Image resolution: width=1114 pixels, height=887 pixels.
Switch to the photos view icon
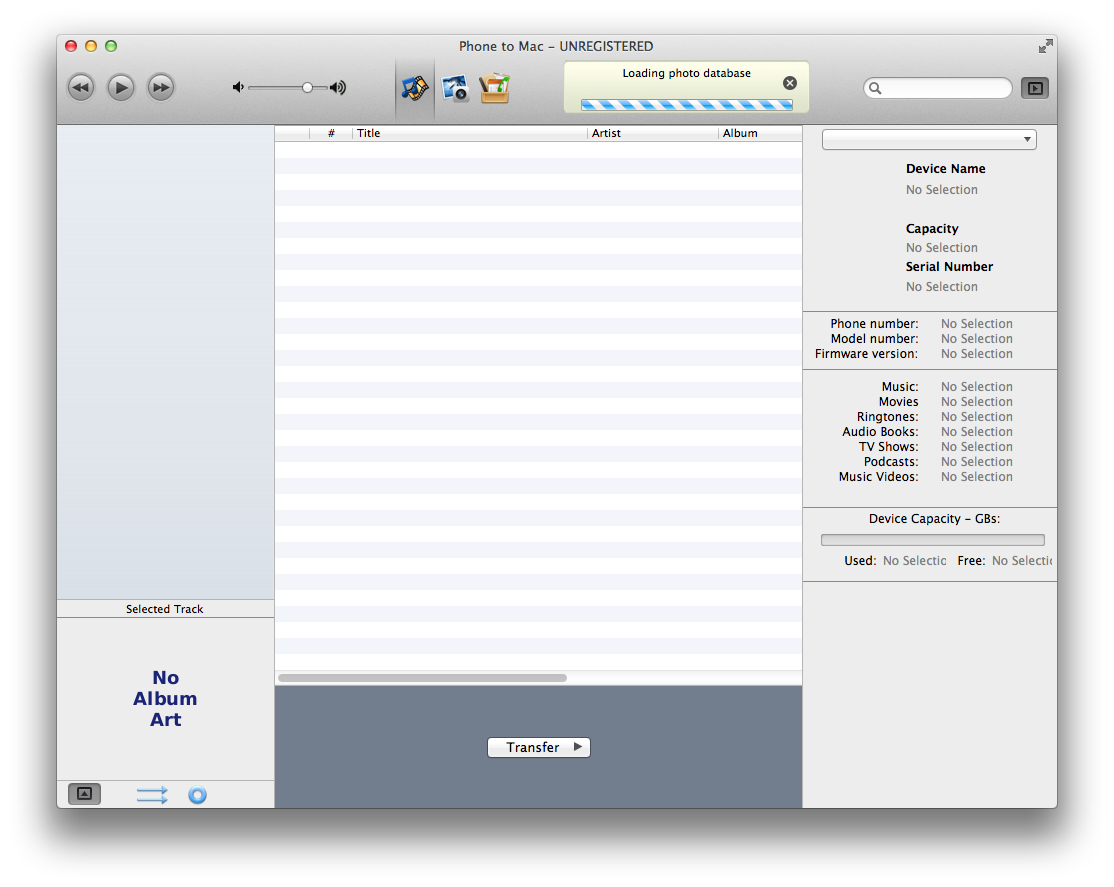click(x=456, y=88)
